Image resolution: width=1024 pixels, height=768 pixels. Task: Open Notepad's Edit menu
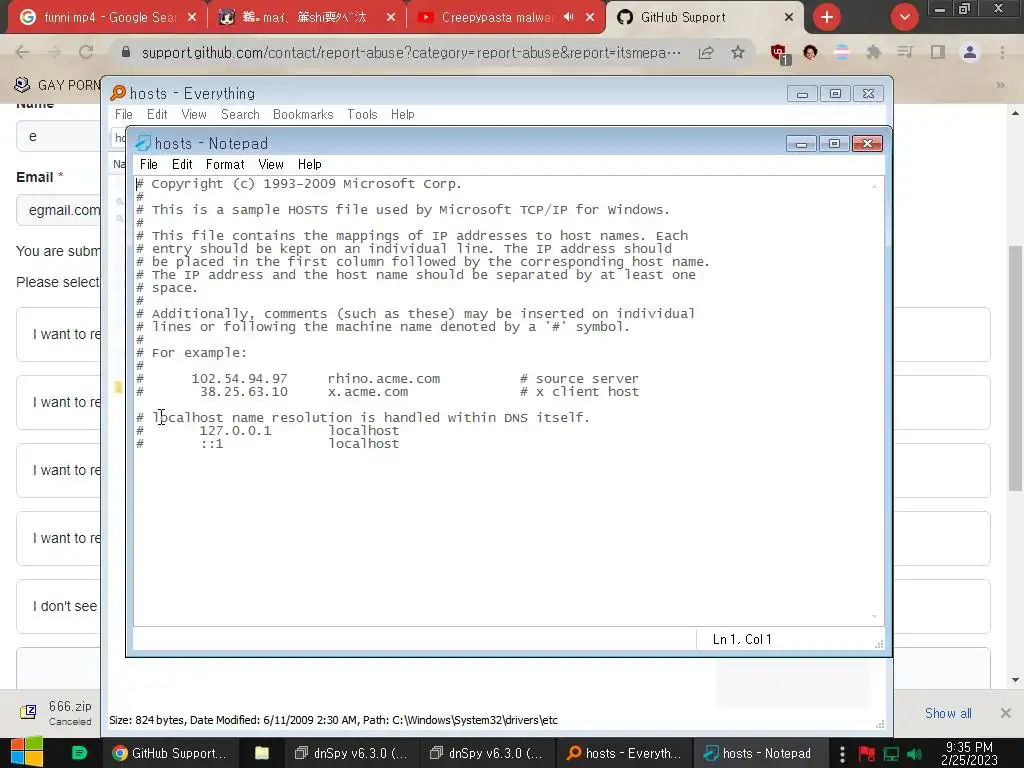pos(182,165)
